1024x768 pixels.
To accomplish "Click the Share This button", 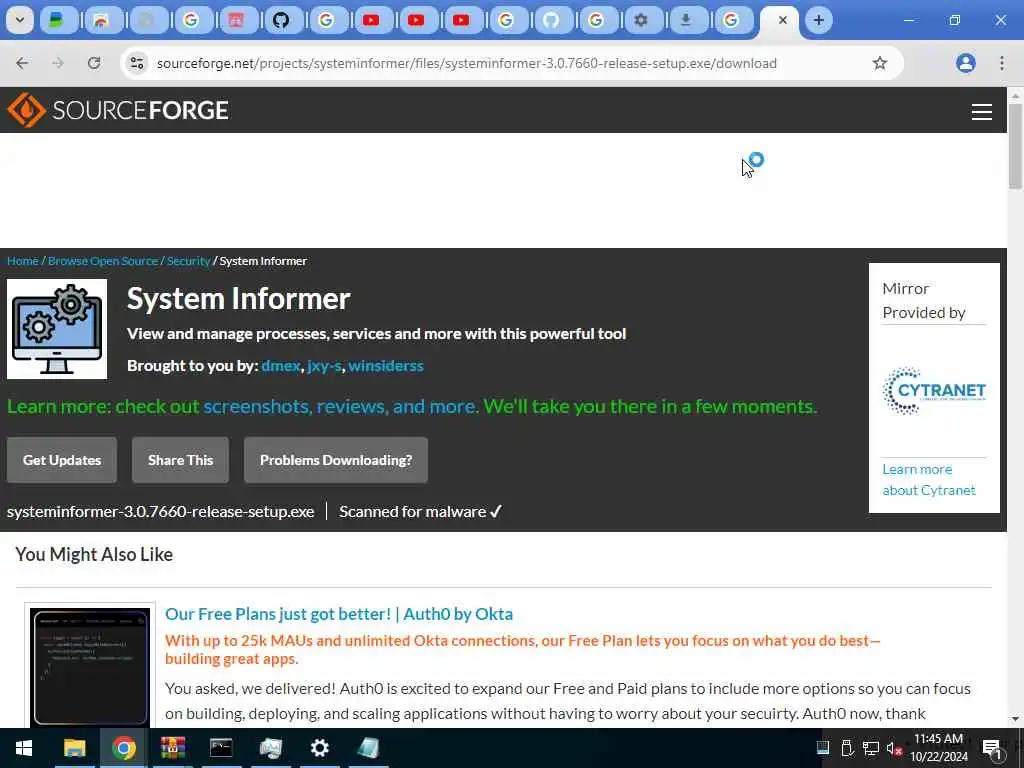I will pyautogui.click(x=180, y=460).
